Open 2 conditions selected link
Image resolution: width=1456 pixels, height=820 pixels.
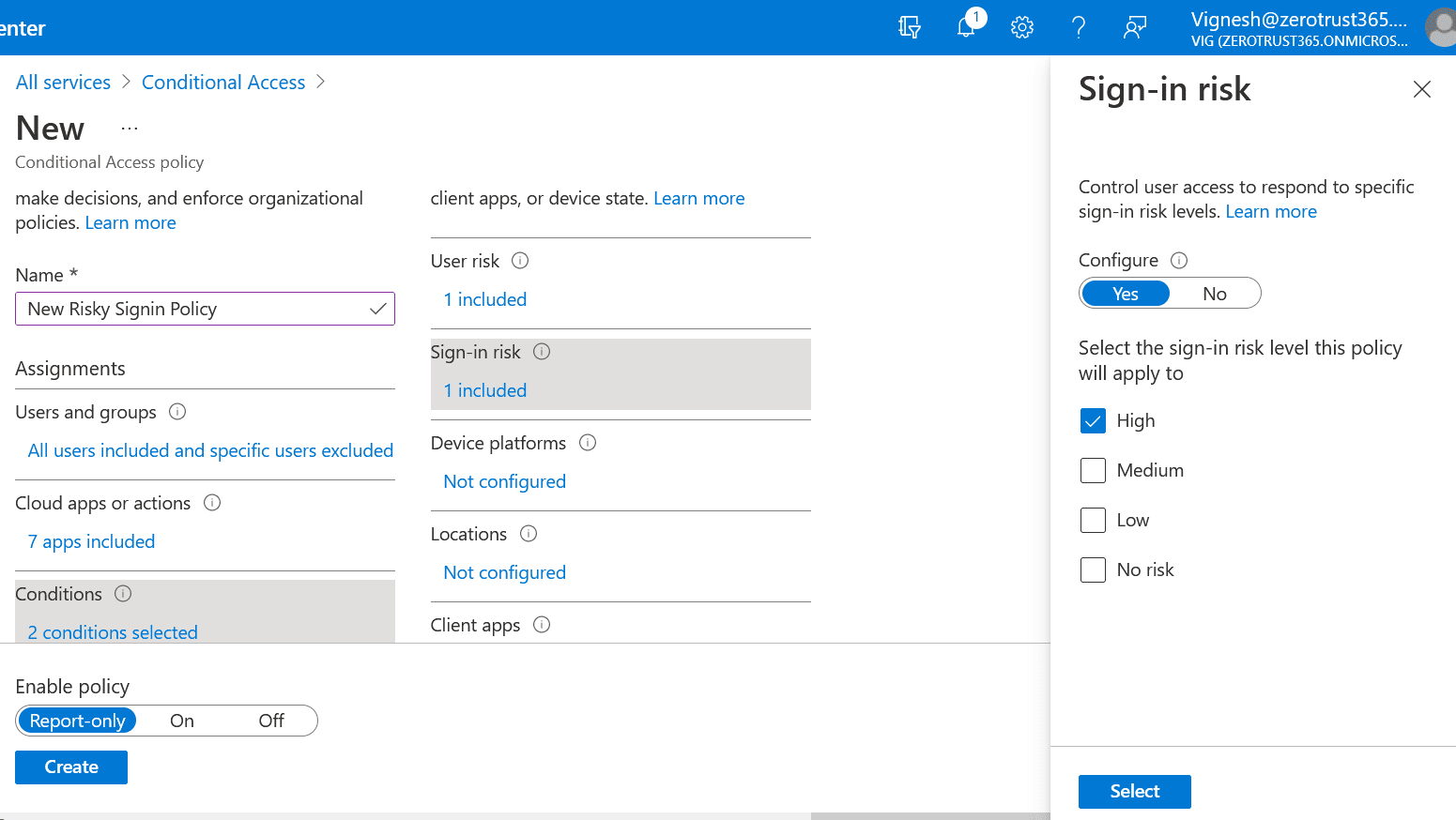coord(113,632)
